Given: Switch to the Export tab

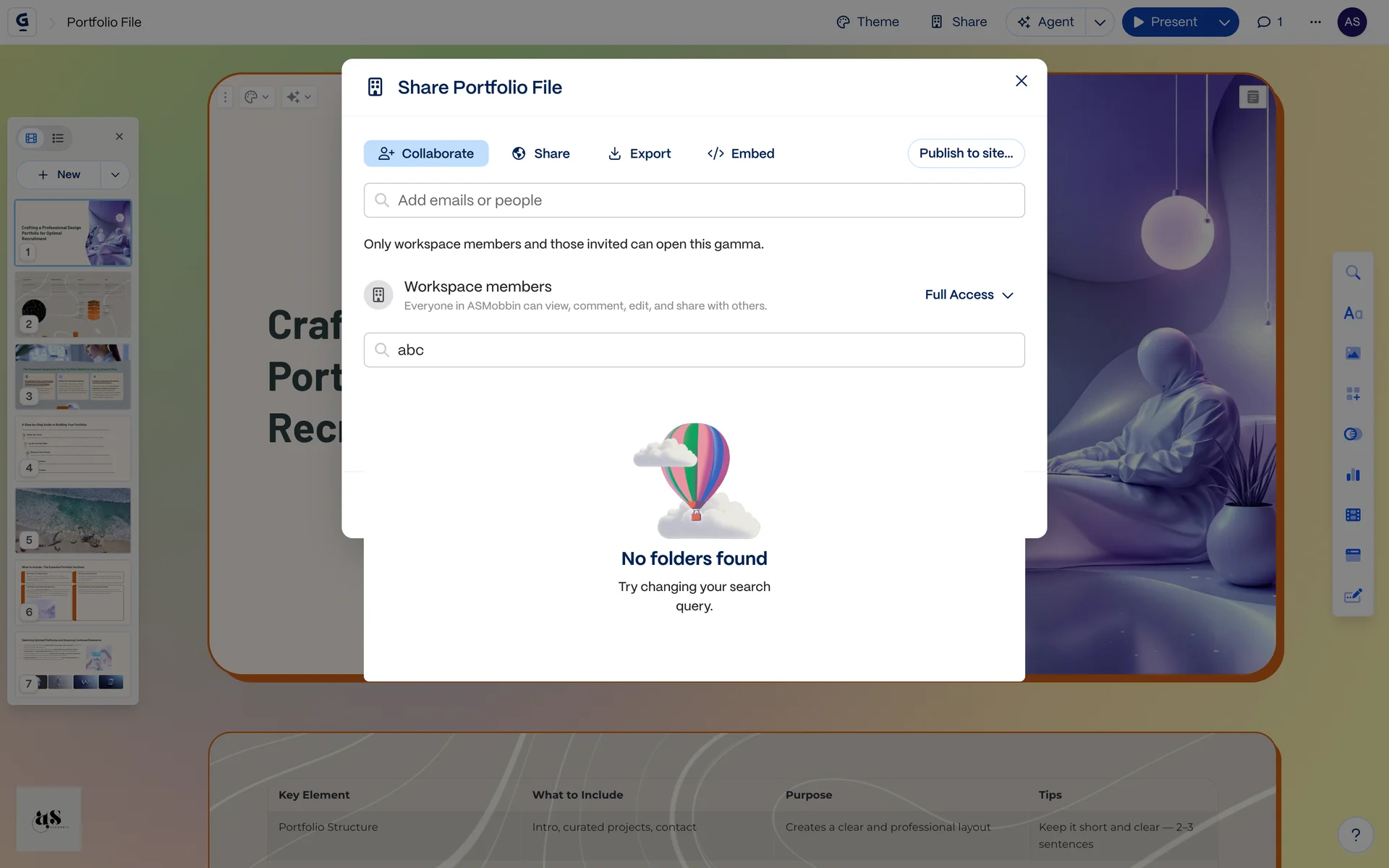Looking at the screenshot, I should (x=639, y=153).
